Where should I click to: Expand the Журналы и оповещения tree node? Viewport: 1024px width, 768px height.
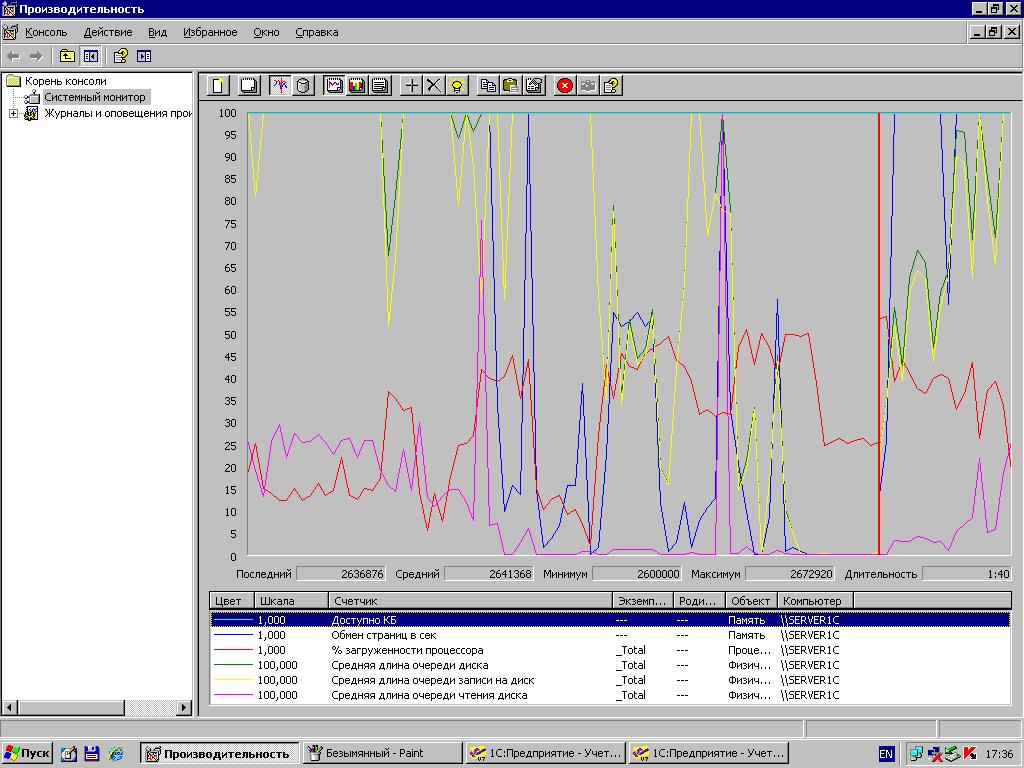pyautogui.click(x=14, y=113)
